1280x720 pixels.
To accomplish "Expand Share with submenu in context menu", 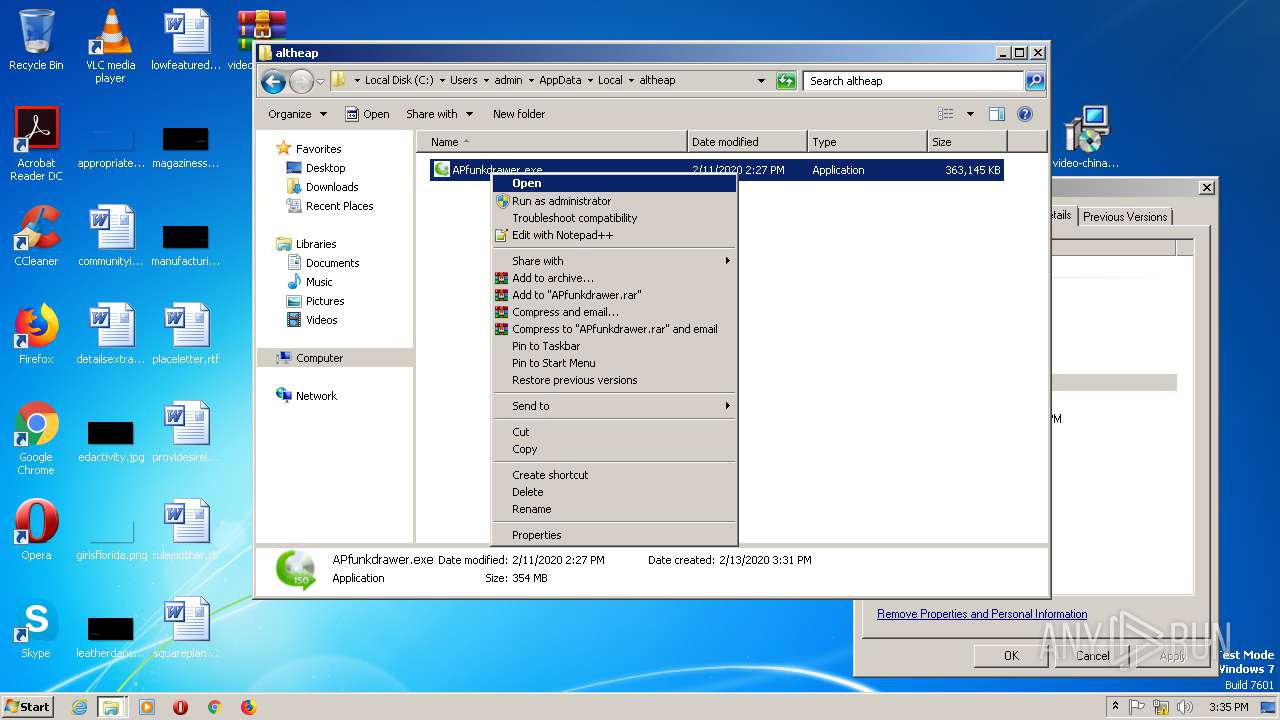I will 614,261.
